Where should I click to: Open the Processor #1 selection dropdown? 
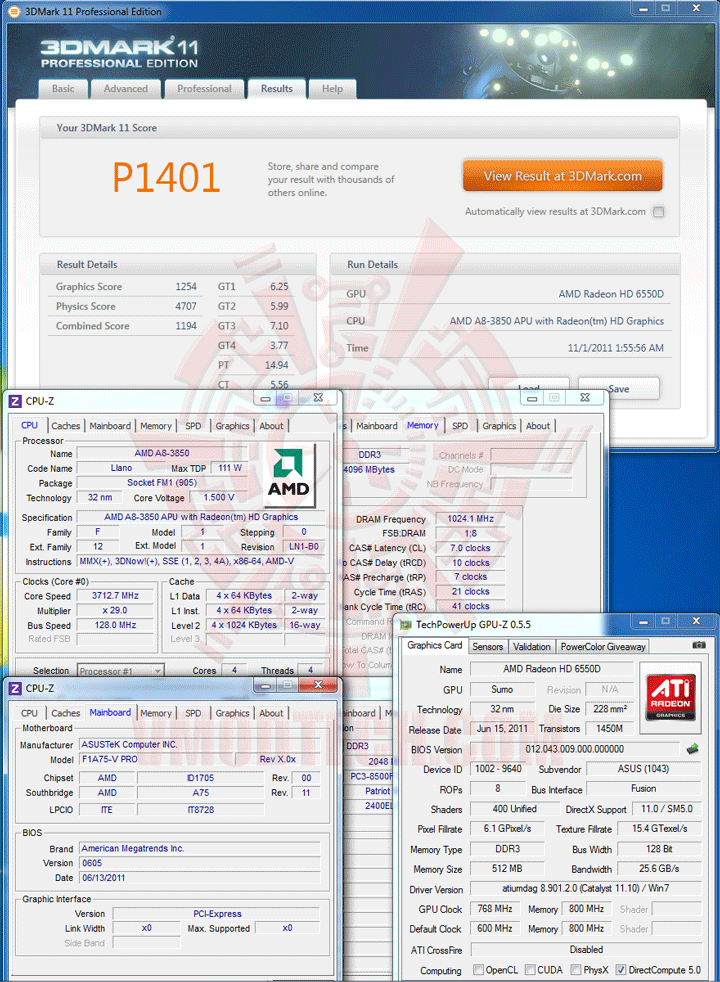121,671
